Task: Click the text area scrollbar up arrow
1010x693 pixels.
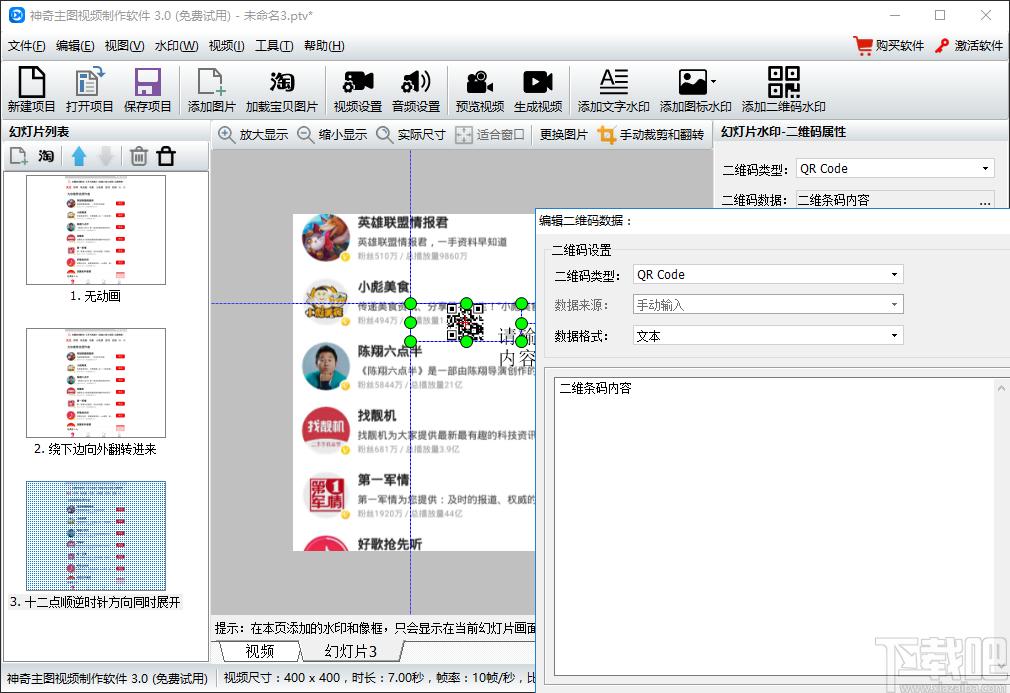Action: pyautogui.click(x=1001, y=388)
